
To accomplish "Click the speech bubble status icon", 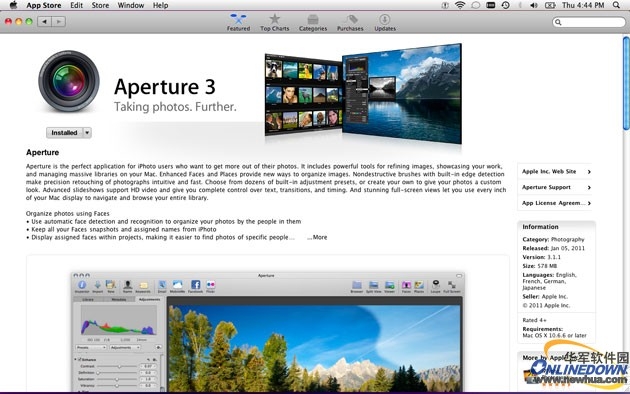I will point(476,5).
